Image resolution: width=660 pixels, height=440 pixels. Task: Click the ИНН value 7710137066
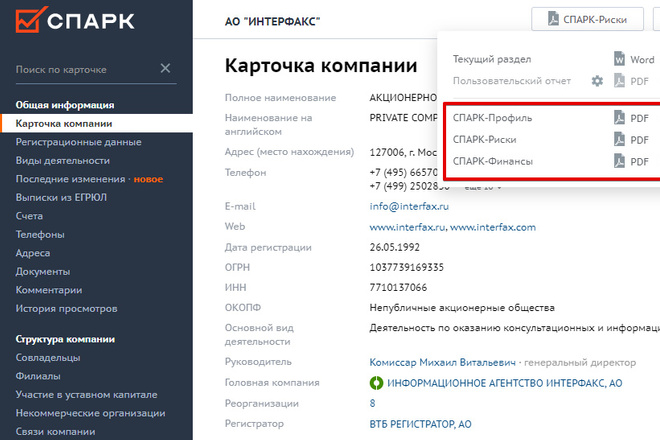(x=398, y=288)
